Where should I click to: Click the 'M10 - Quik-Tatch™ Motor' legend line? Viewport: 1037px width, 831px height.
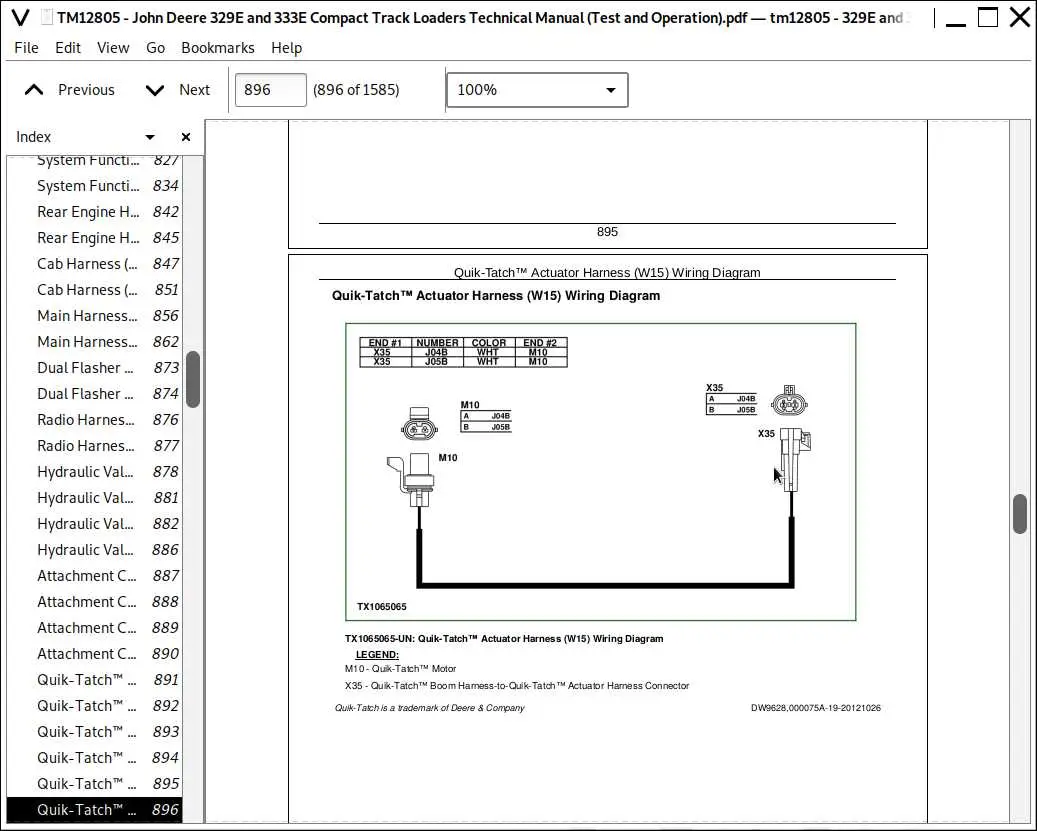[x=400, y=669]
